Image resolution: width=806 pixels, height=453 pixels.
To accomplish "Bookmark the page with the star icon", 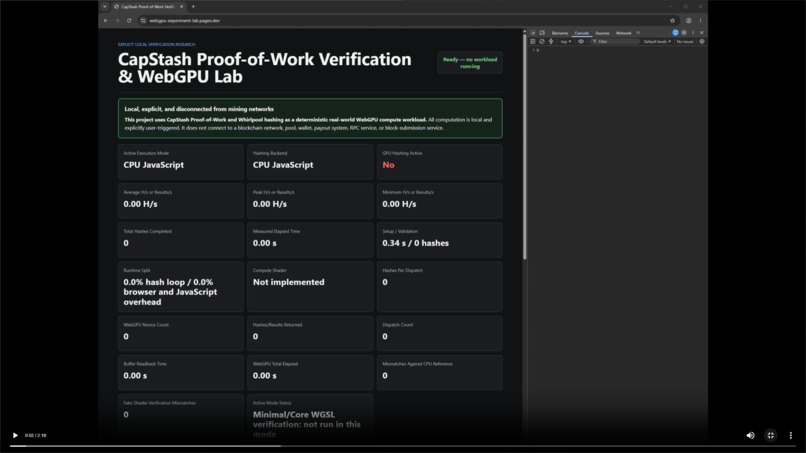I will 672,21.
